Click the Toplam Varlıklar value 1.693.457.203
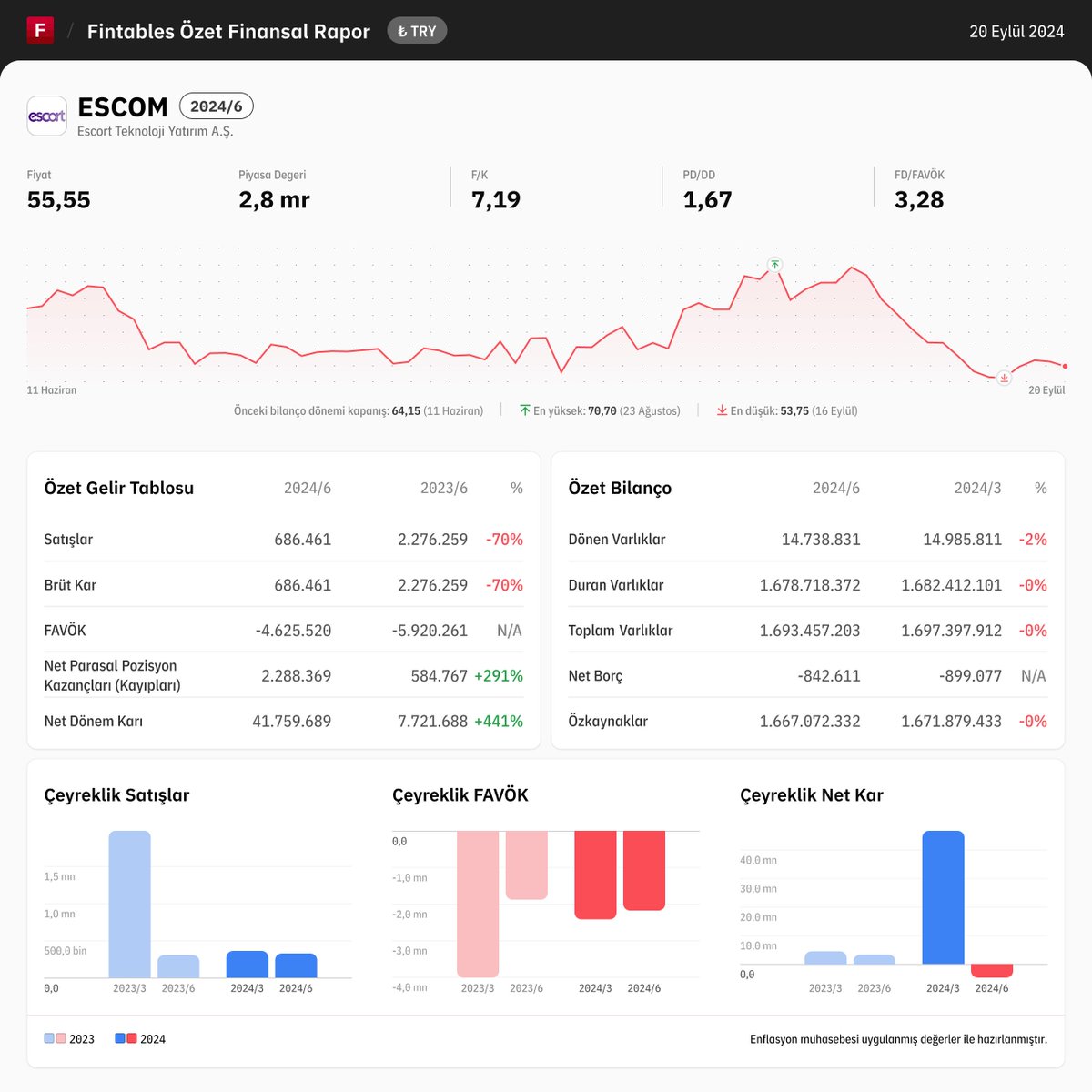1092x1092 pixels. tap(810, 631)
